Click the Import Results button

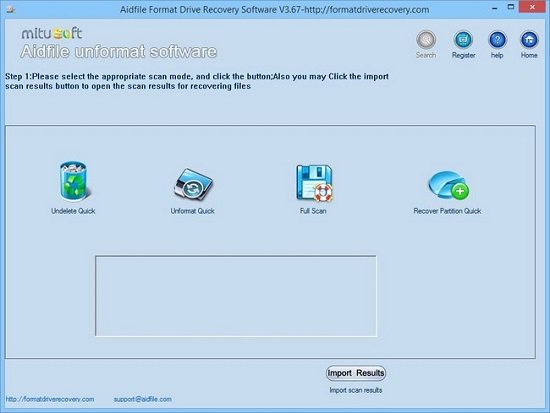click(356, 373)
